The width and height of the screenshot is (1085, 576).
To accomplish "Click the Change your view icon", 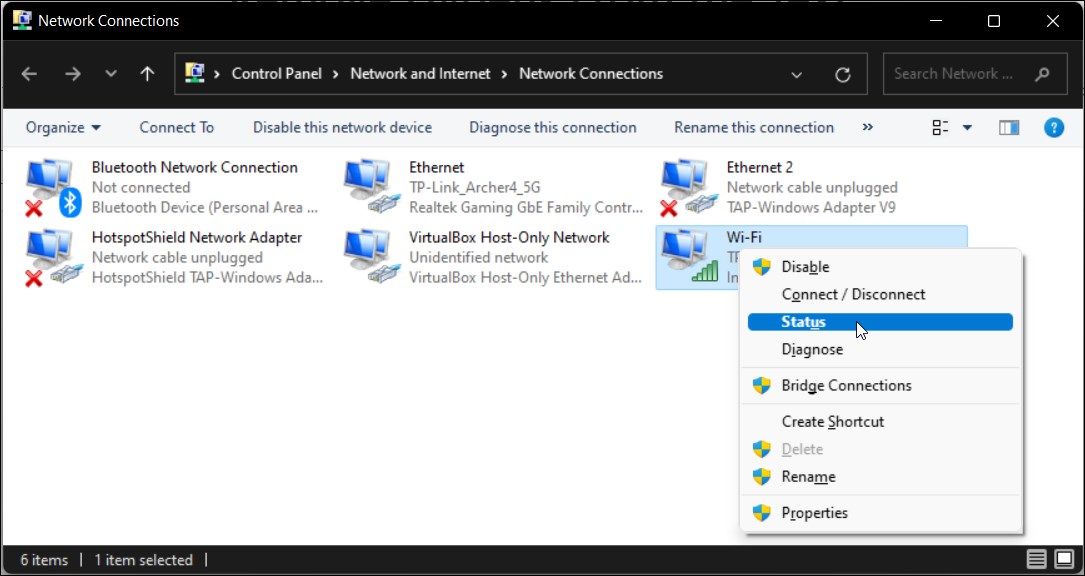I will 940,127.
